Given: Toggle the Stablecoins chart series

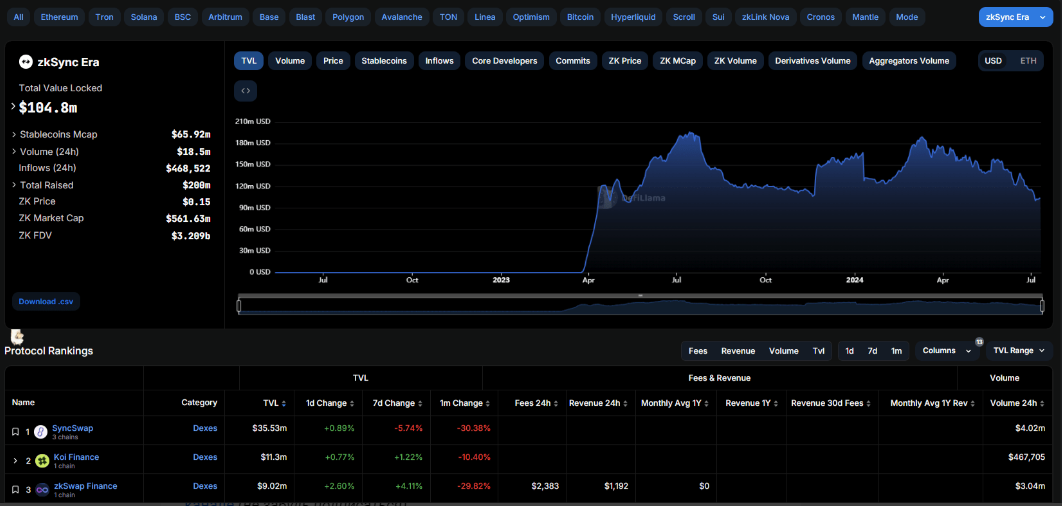Looking at the screenshot, I should (384, 61).
